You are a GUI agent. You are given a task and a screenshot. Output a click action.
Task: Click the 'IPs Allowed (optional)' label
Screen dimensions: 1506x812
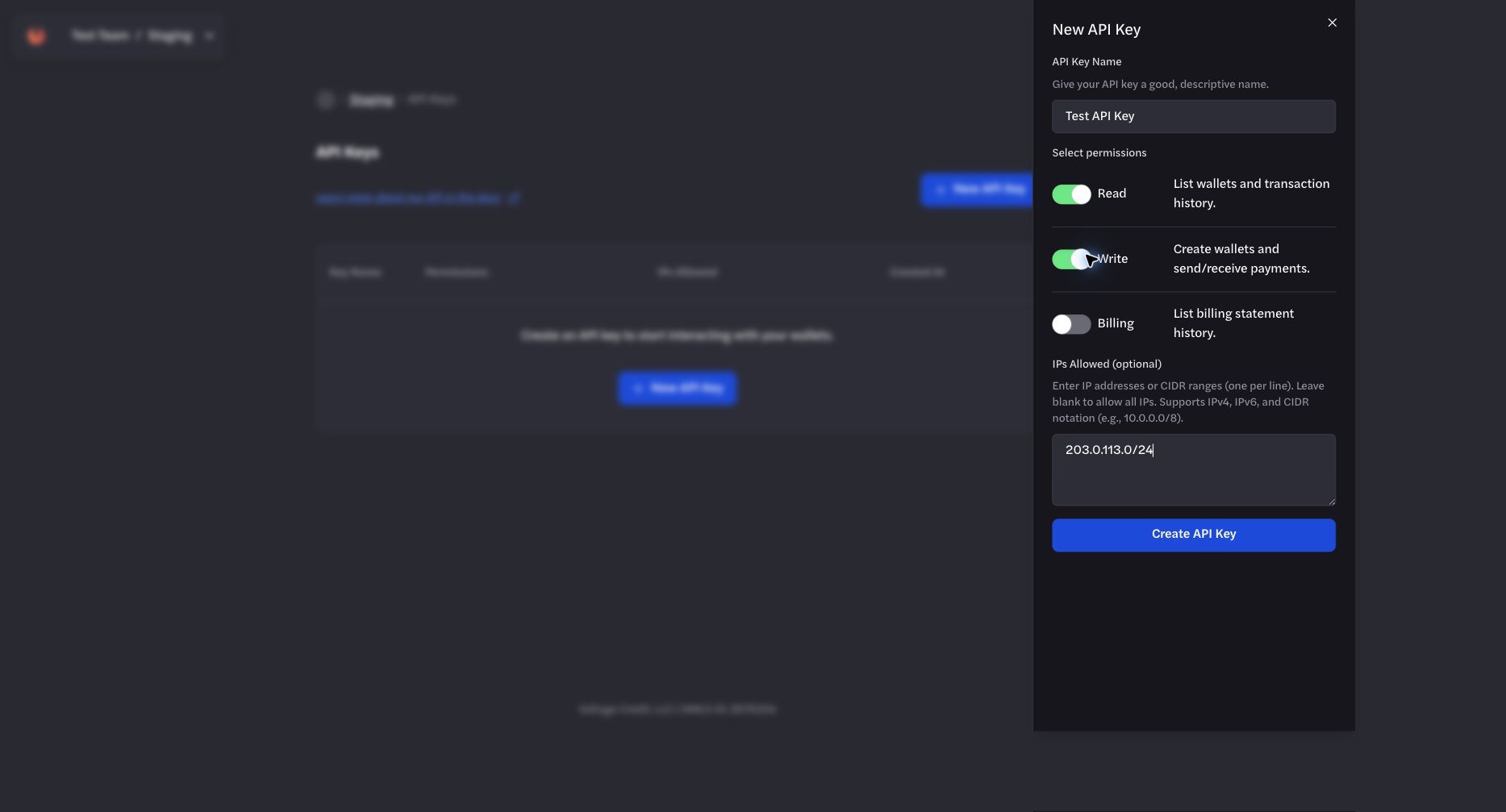pyautogui.click(x=1107, y=364)
